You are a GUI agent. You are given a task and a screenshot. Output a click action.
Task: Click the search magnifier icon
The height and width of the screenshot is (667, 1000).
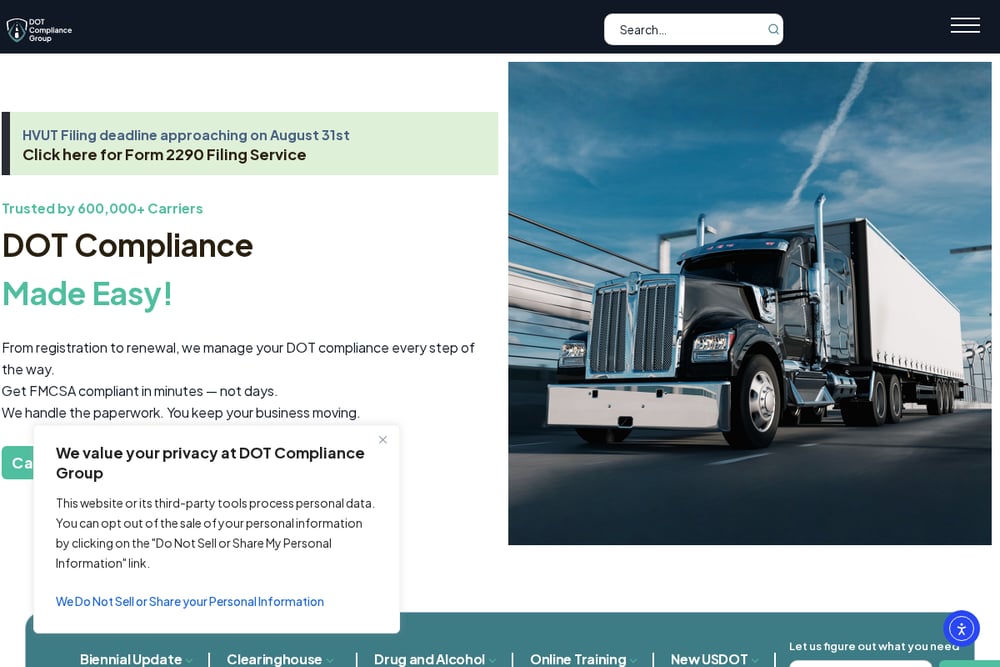(x=773, y=29)
